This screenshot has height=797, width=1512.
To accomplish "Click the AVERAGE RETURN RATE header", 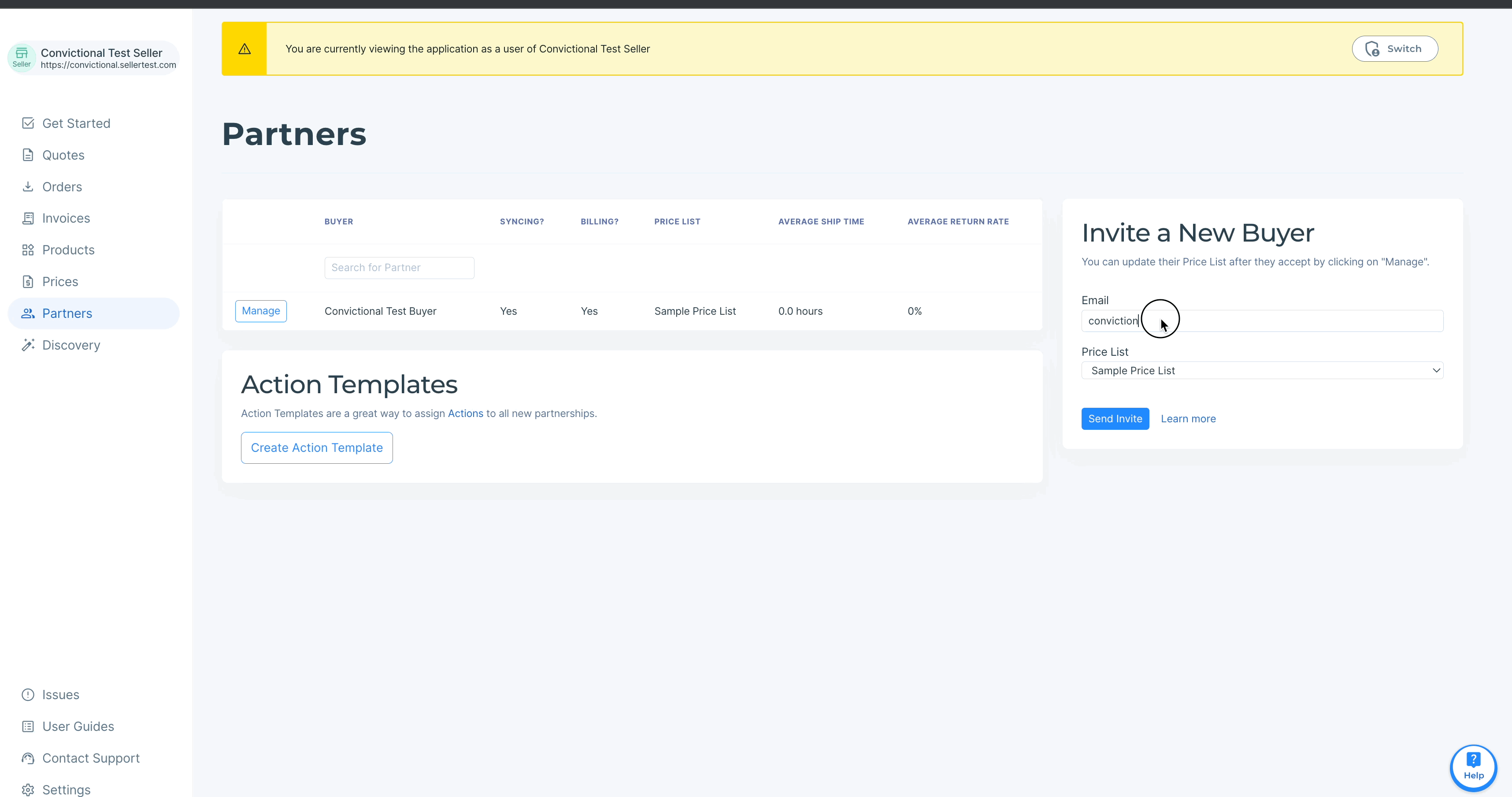I will [958, 221].
